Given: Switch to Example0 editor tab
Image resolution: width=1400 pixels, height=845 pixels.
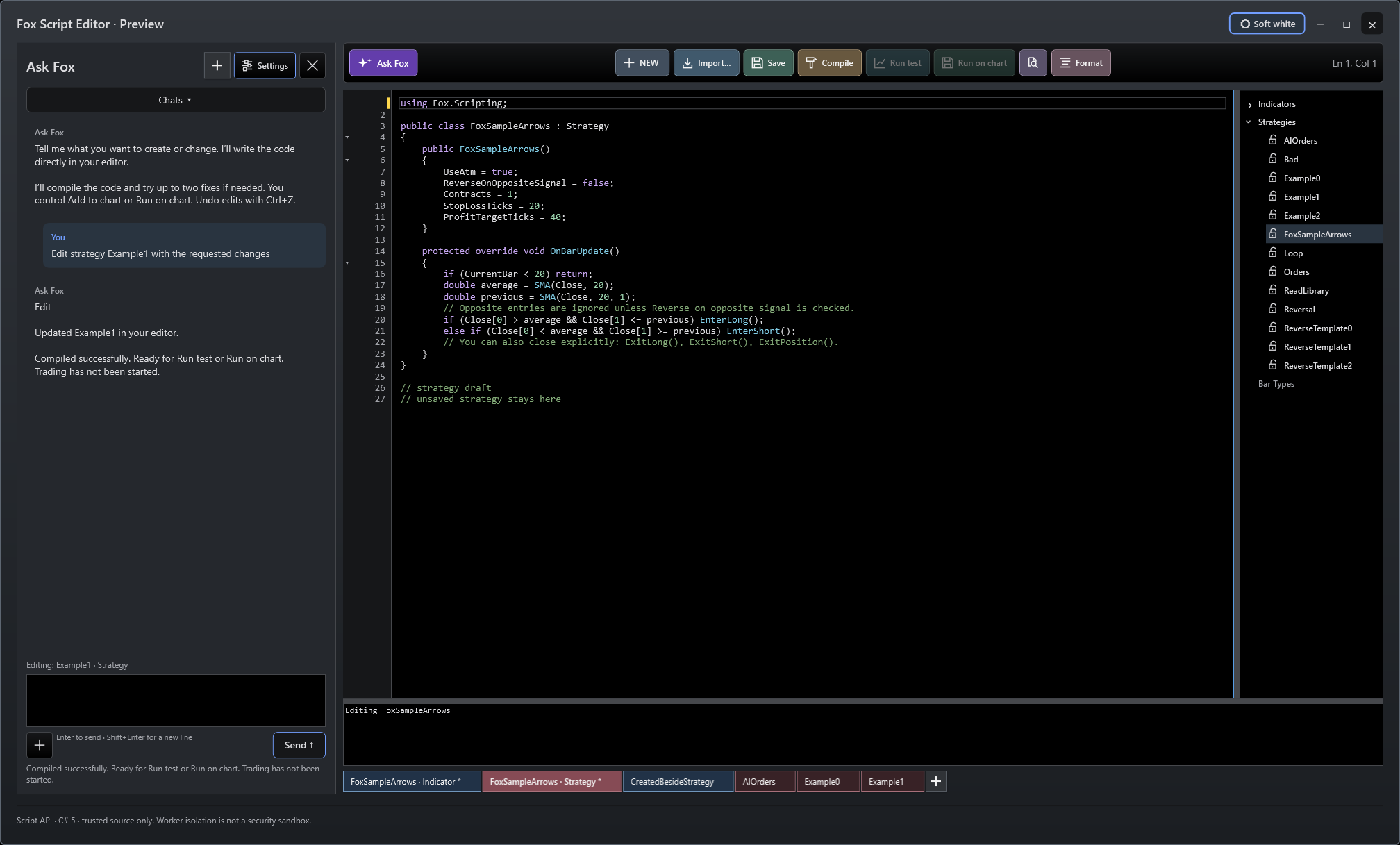Looking at the screenshot, I should pyautogui.click(x=828, y=781).
